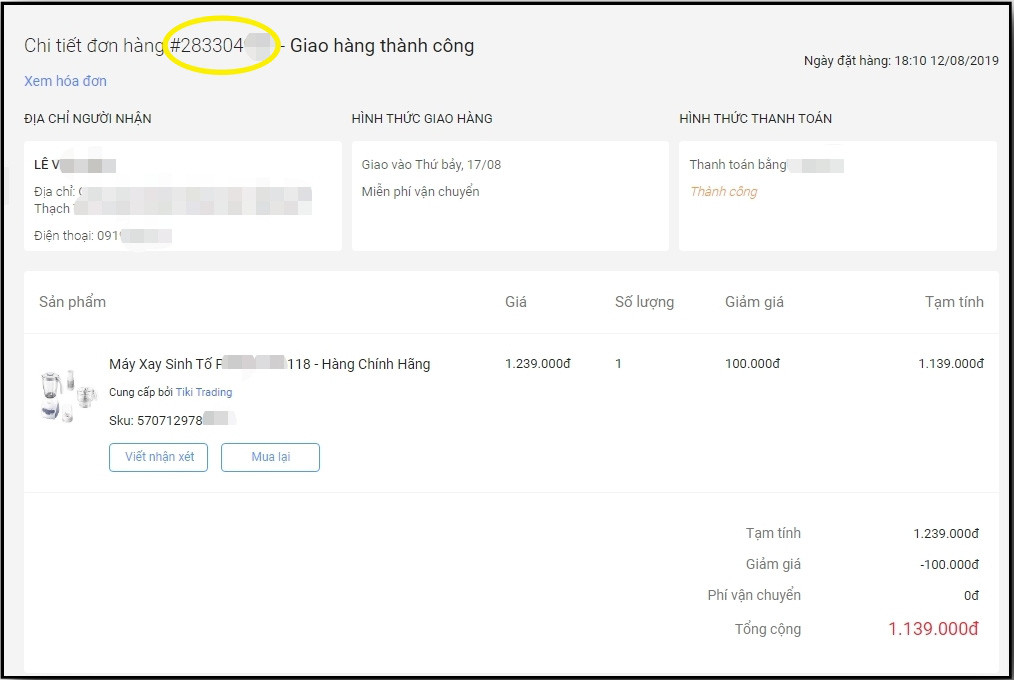Select the Số lượng column header
This screenshot has height=680, width=1014.
pos(644,301)
